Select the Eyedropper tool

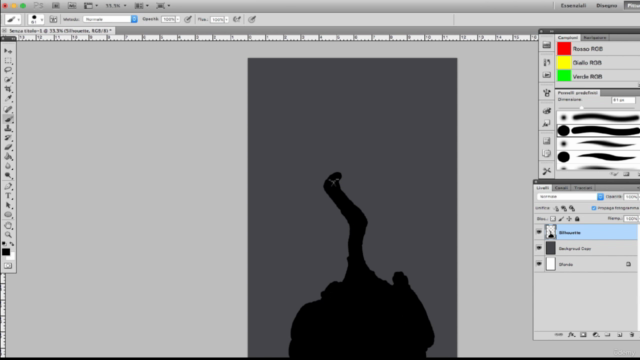(x=8, y=98)
